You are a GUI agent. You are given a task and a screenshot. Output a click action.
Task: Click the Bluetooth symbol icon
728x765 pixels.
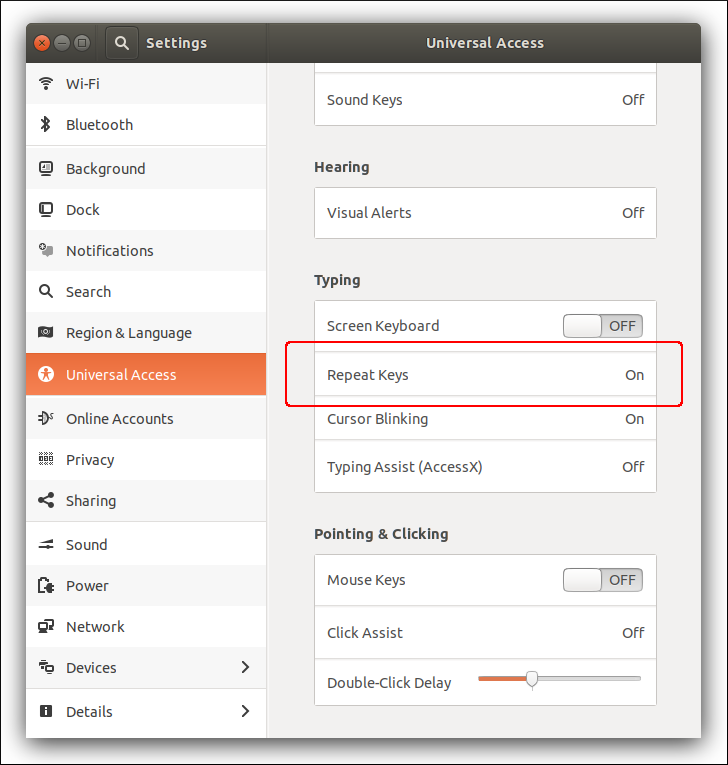tap(46, 124)
